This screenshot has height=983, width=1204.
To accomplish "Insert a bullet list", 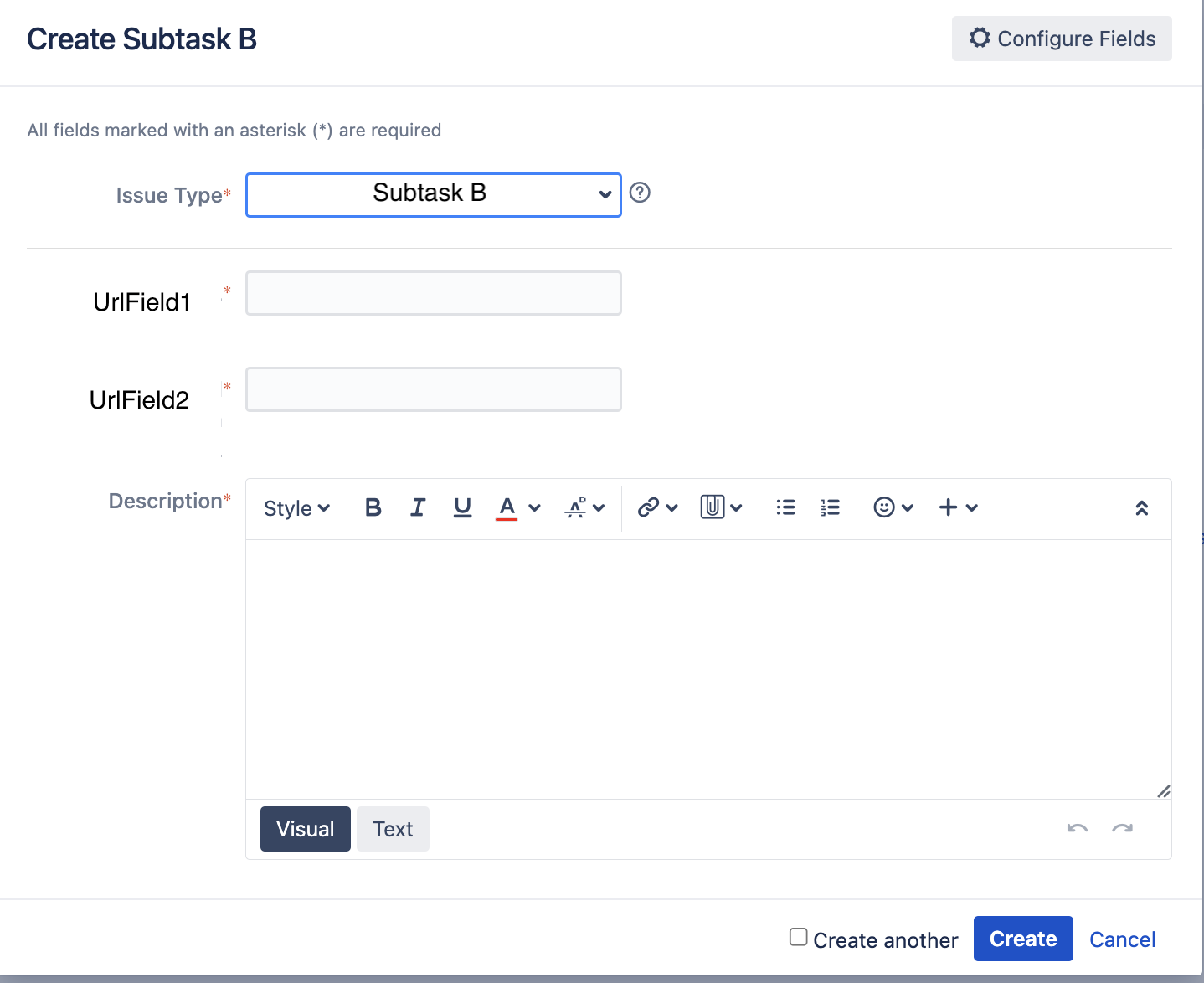I will [x=785, y=507].
